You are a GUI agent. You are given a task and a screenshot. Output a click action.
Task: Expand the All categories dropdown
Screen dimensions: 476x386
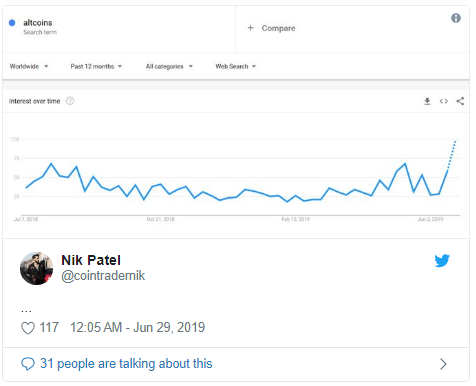[169, 66]
